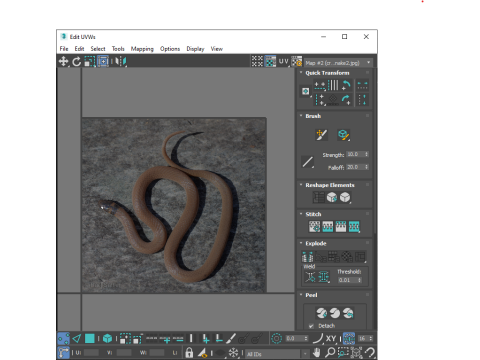
Task: Adjust the weld Threshold spinner arrows
Action: 360,280
